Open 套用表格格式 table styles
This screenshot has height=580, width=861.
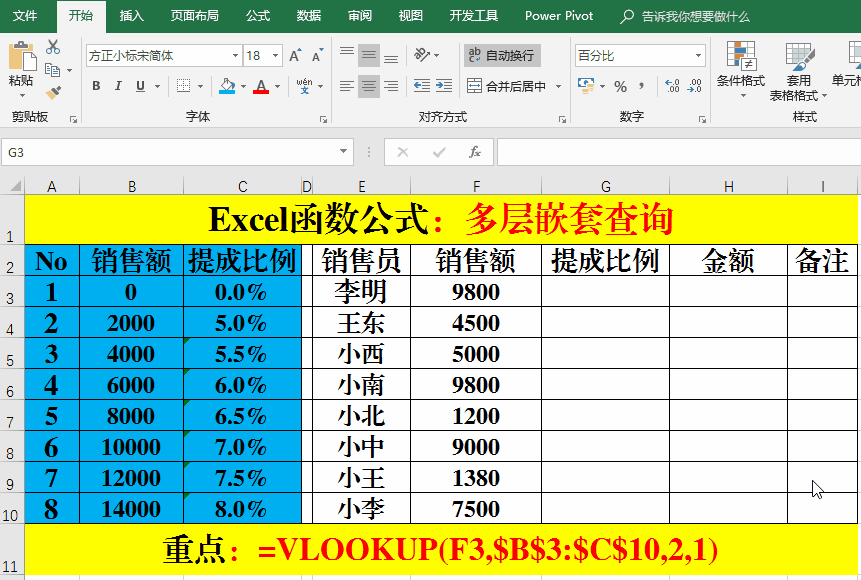798,71
